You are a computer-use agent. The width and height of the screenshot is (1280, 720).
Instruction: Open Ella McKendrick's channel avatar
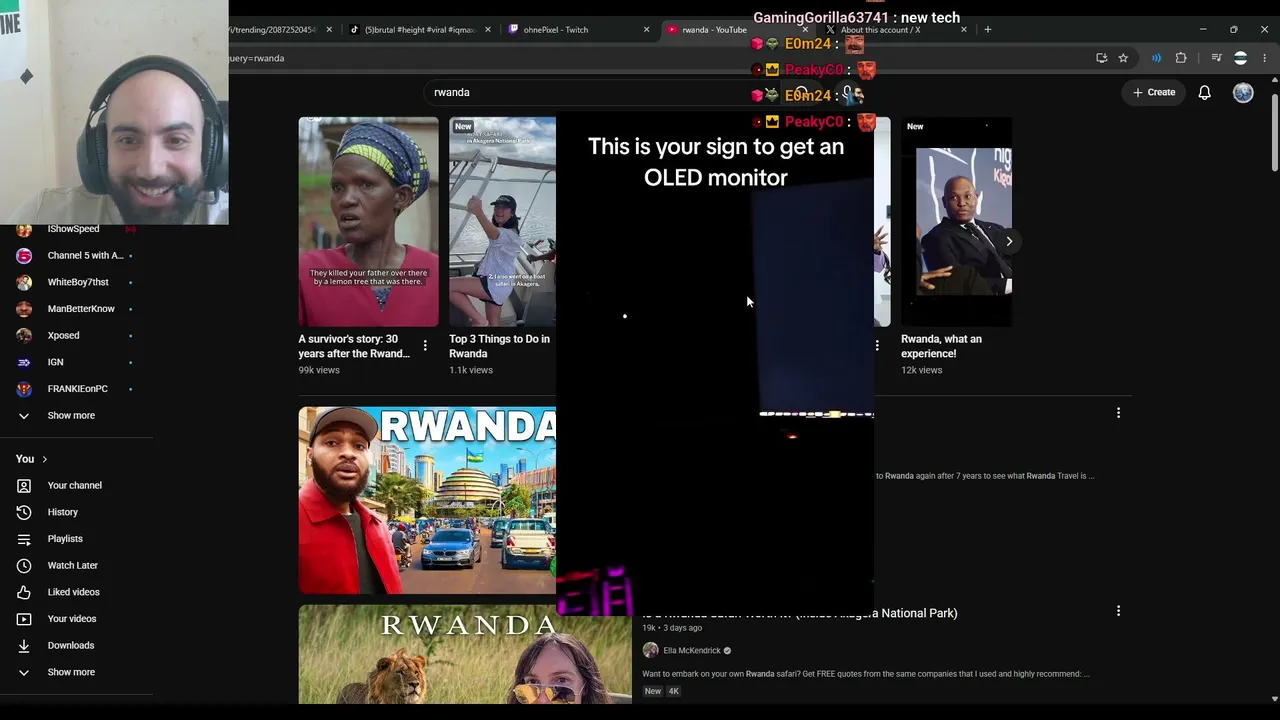pyautogui.click(x=650, y=651)
